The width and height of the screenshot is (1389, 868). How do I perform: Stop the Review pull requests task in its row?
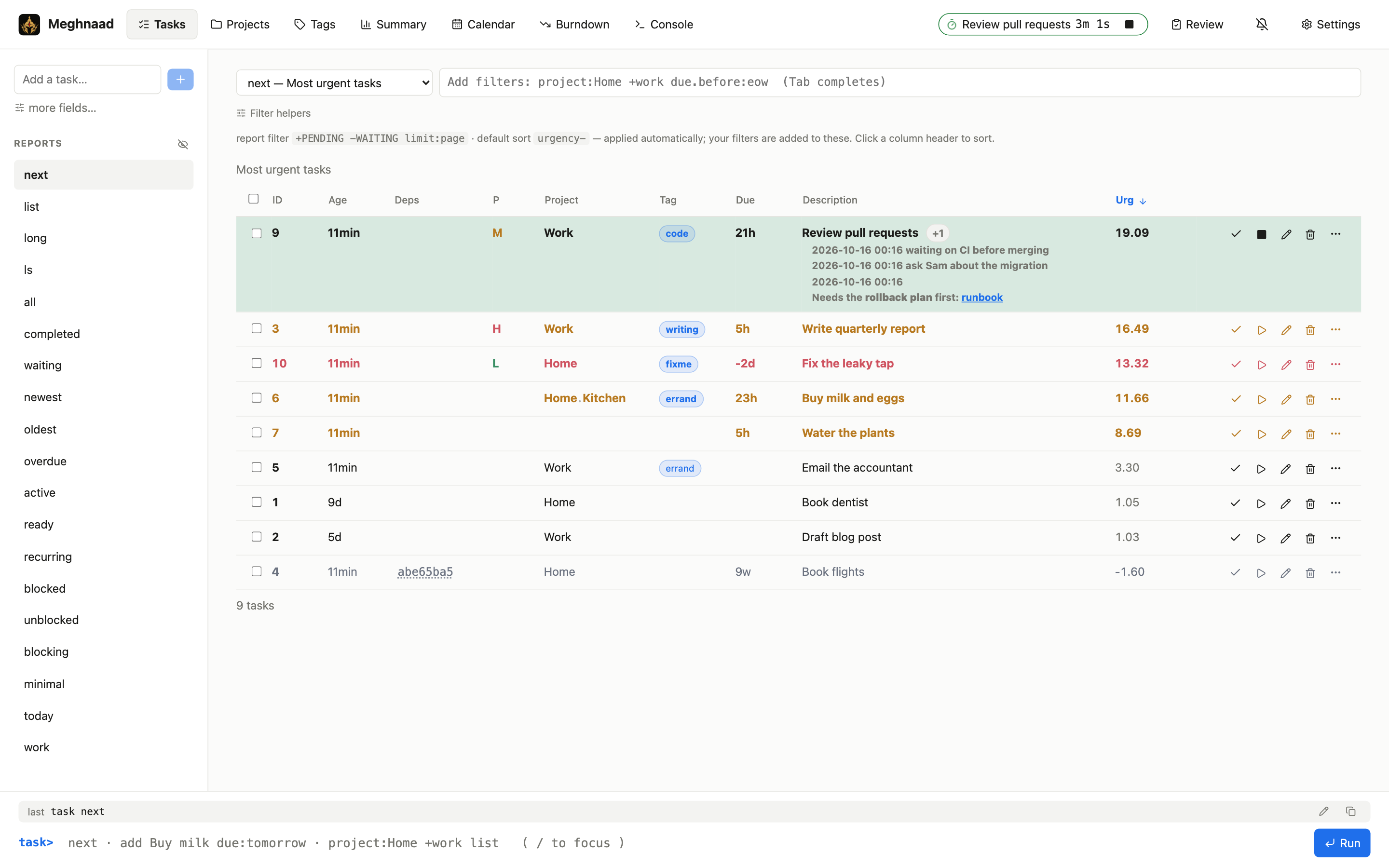pyautogui.click(x=1261, y=234)
